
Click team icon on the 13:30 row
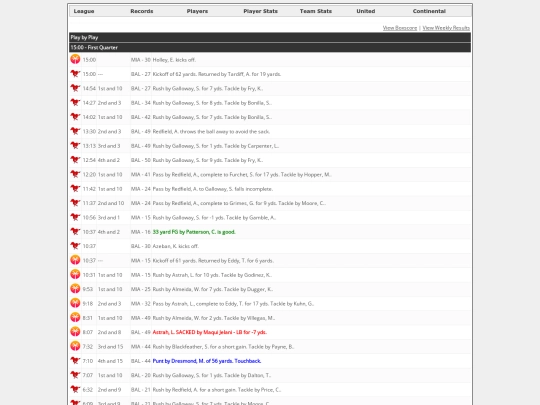point(75,131)
